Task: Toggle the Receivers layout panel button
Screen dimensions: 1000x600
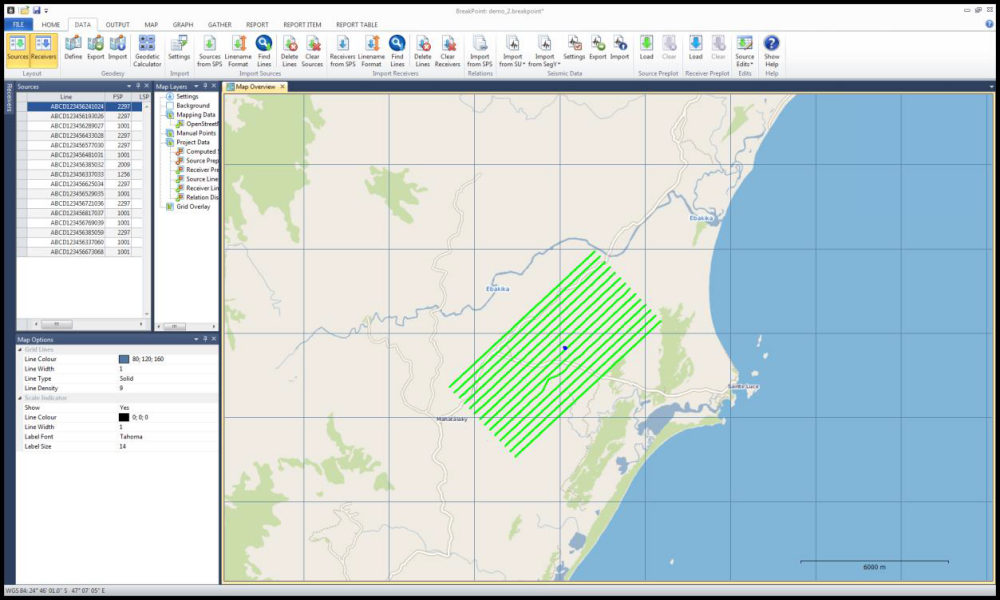Action: tap(43, 48)
